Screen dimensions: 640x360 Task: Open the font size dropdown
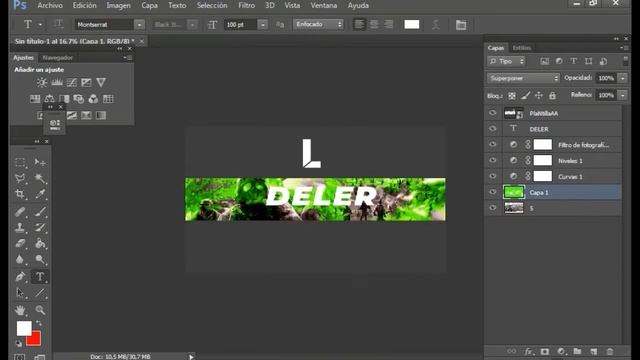[263, 25]
